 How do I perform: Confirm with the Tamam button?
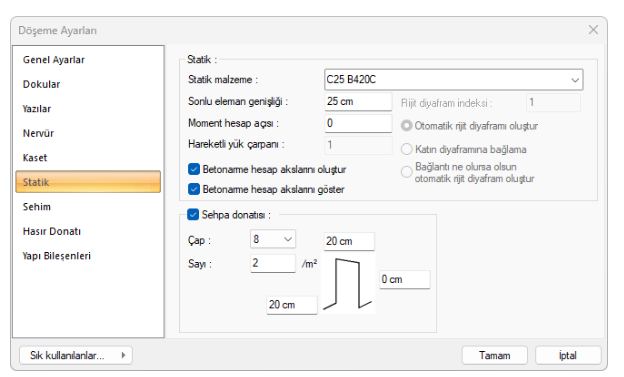[495, 355]
